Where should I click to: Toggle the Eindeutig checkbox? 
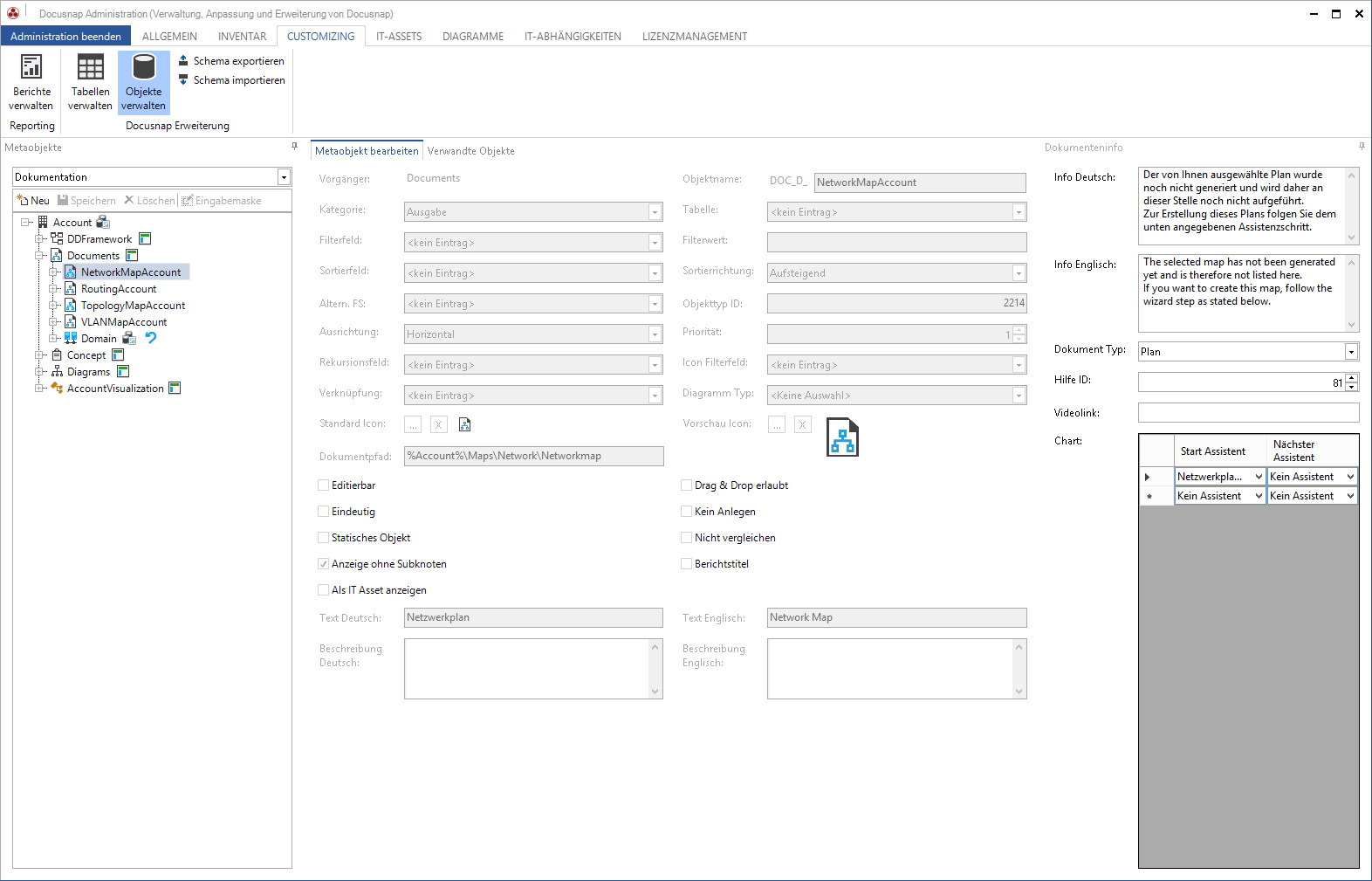[324, 512]
